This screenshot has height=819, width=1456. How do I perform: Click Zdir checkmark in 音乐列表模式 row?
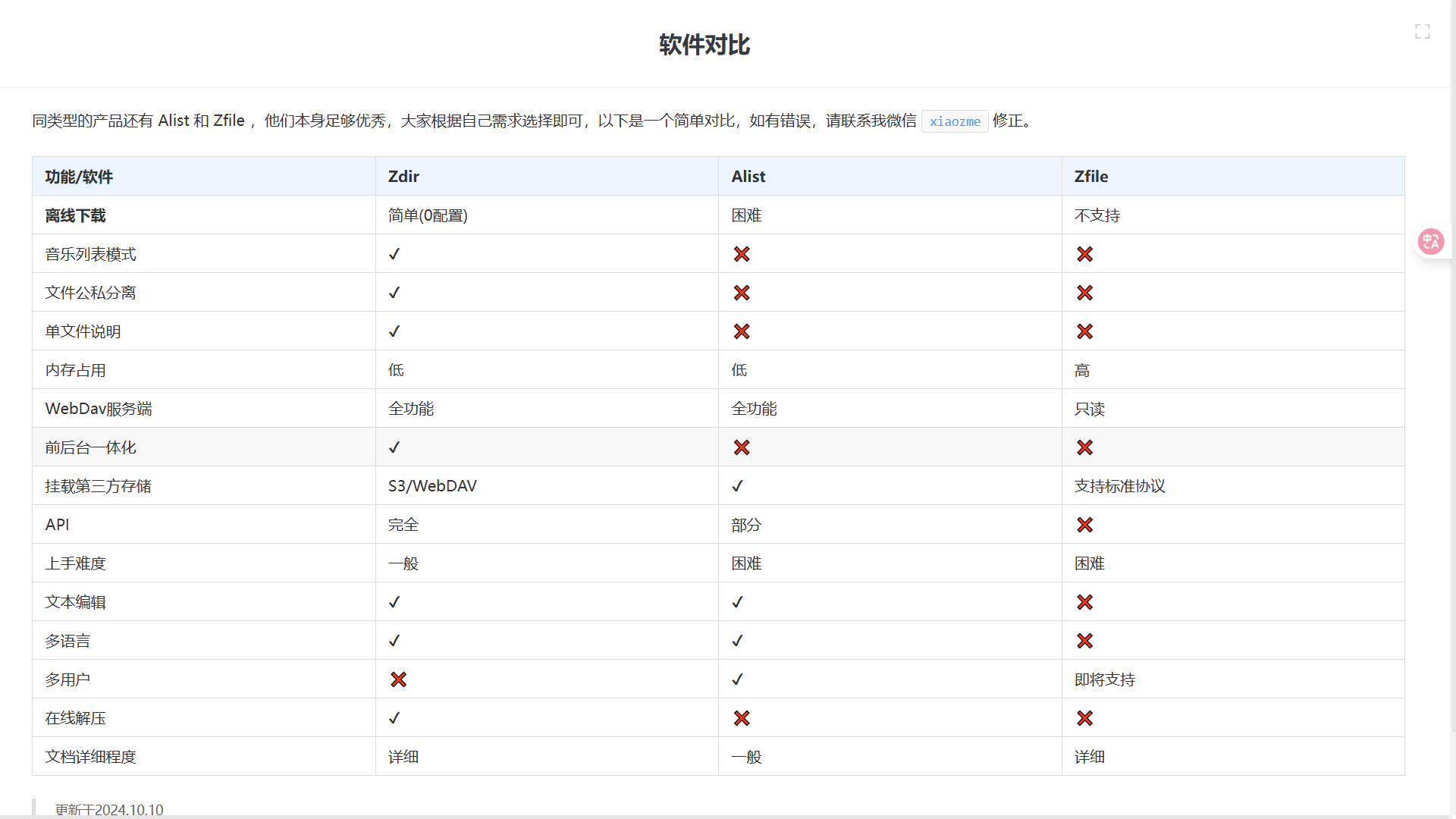pyautogui.click(x=394, y=254)
